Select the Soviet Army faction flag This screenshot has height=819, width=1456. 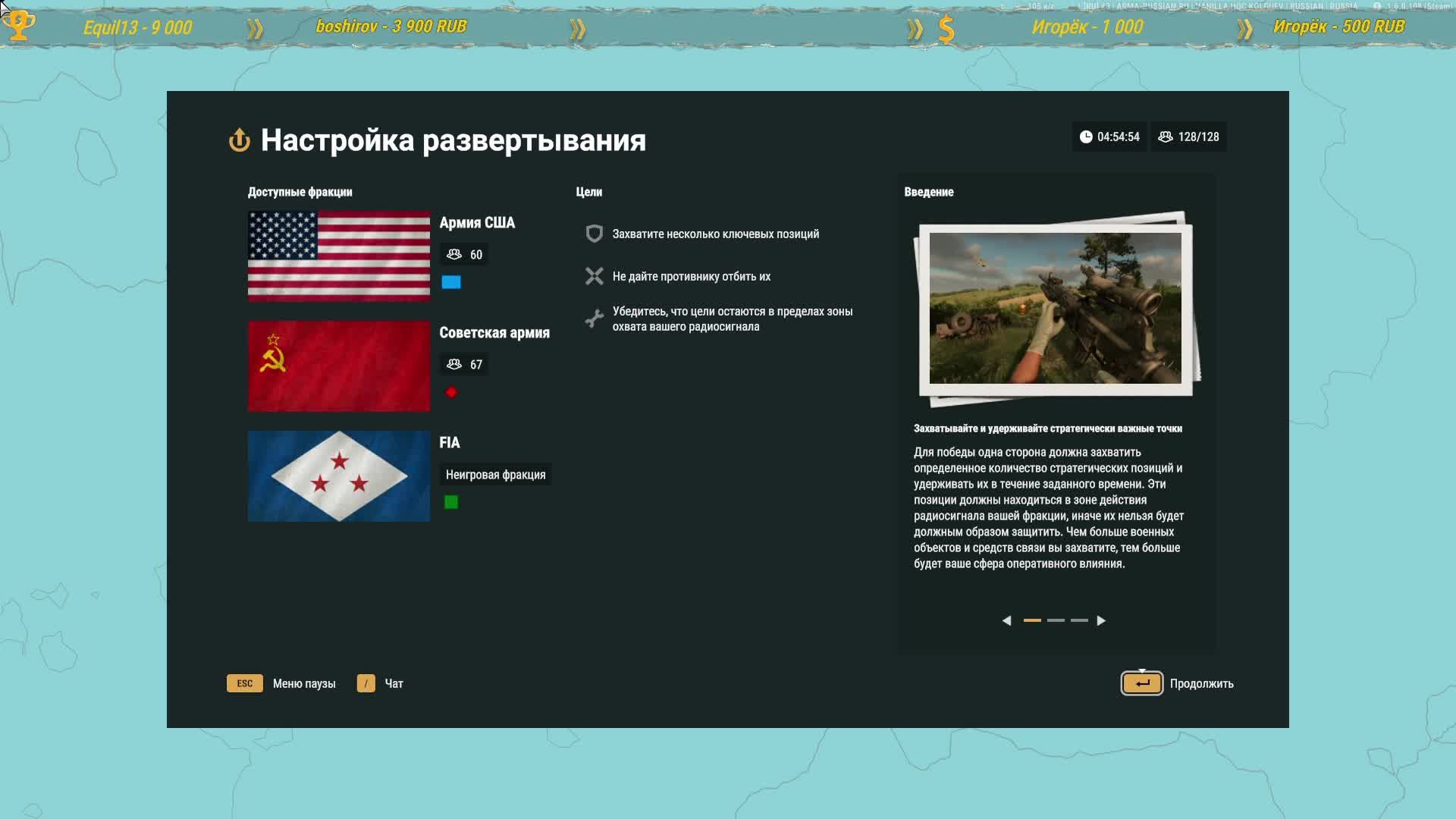(x=338, y=366)
